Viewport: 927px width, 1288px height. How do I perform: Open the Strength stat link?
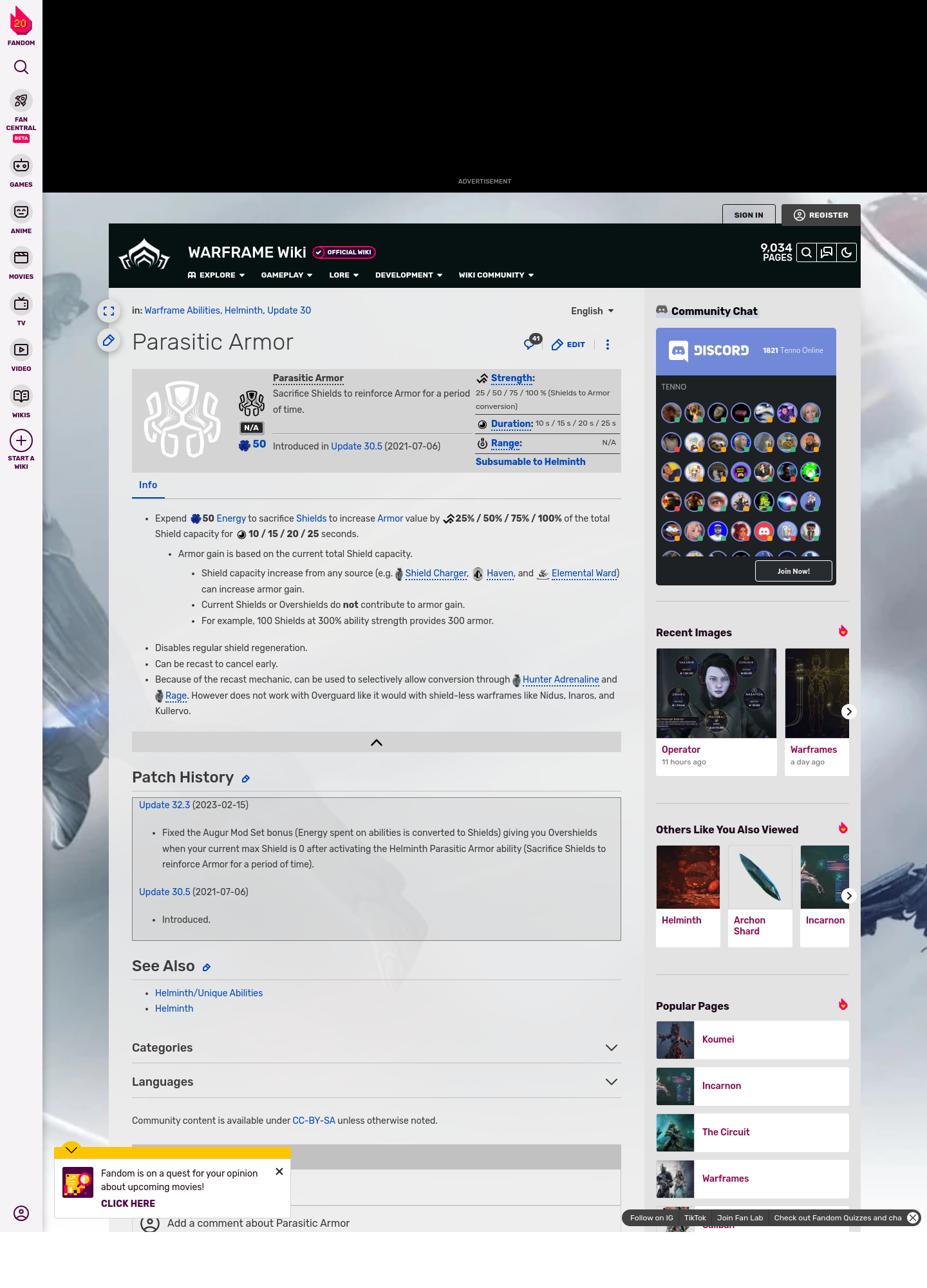click(512, 378)
